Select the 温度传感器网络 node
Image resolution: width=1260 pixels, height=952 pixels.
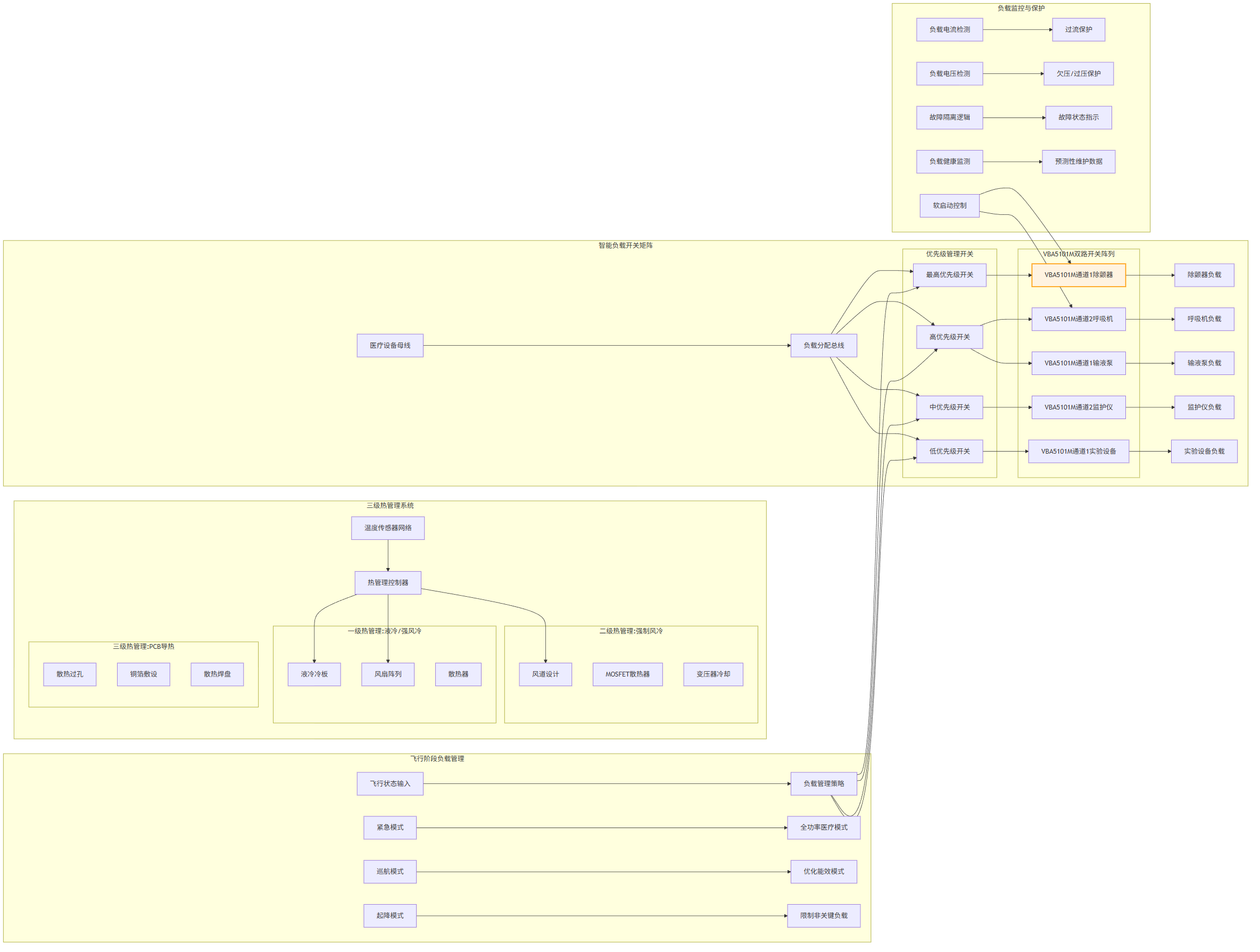click(388, 528)
